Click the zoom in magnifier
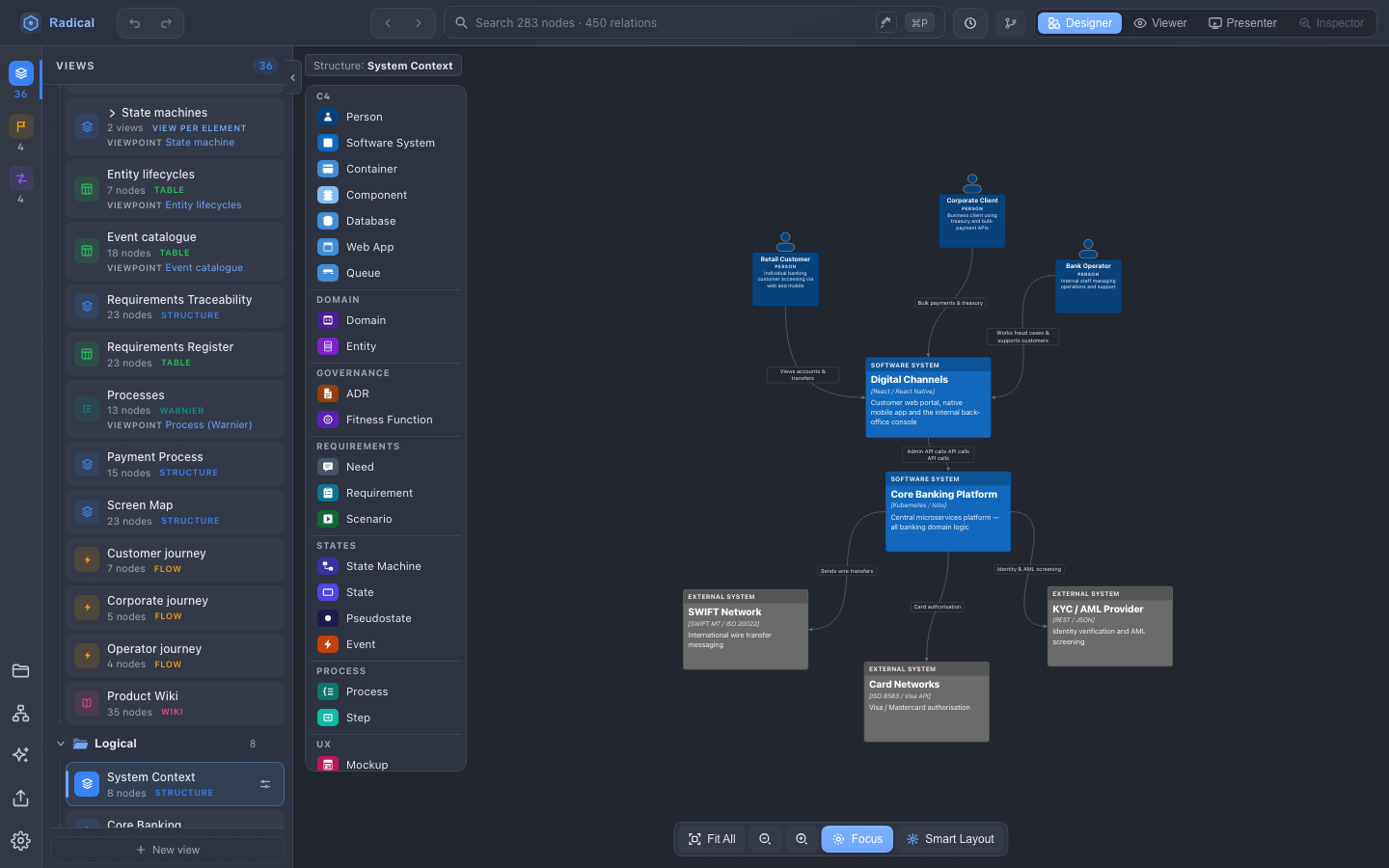The height and width of the screenshot is (868, 1389). pos(802,839)
